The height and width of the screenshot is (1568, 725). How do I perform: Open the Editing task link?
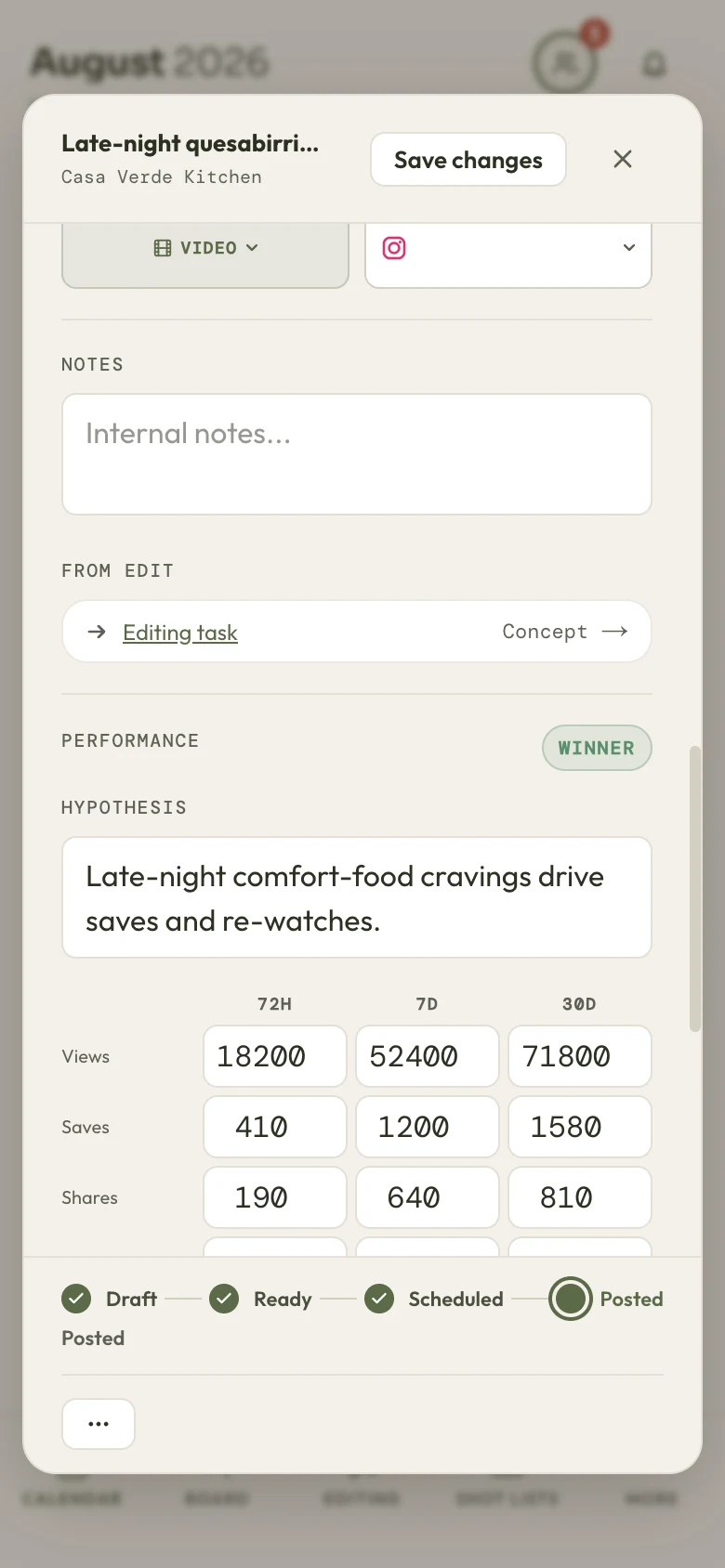(x=180, y=633)
